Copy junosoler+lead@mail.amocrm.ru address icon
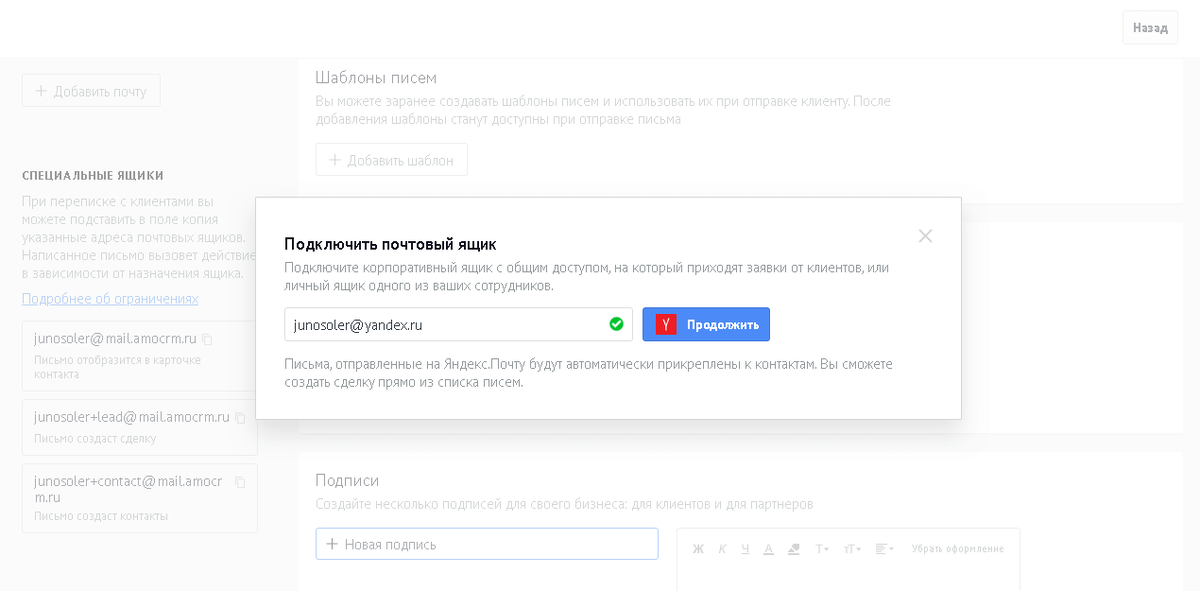Image resolution: width=1200 pixels, height=591 pixels. tap(240, 418)
